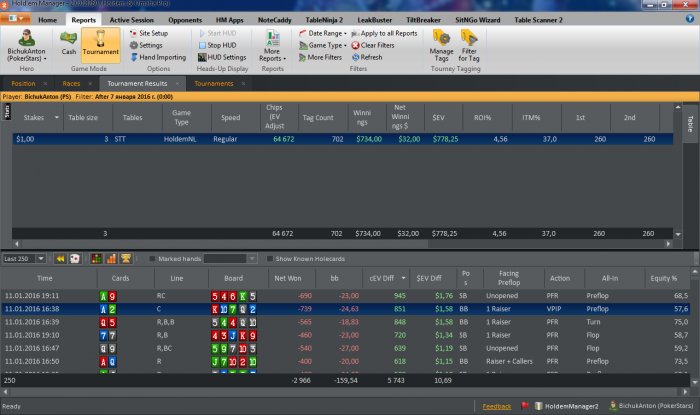
Task: Open the Races report tab
Action: [71, 83]
